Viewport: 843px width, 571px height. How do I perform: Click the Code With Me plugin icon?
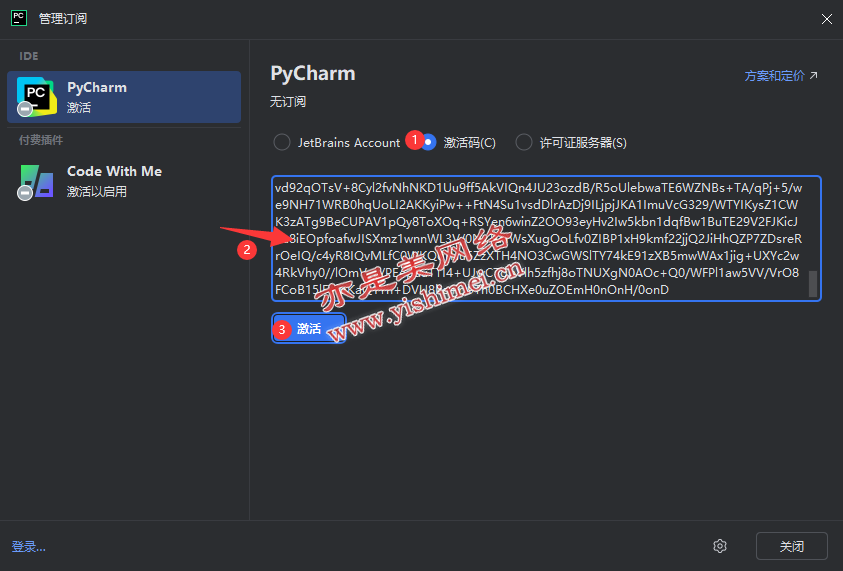click(36, 182)
